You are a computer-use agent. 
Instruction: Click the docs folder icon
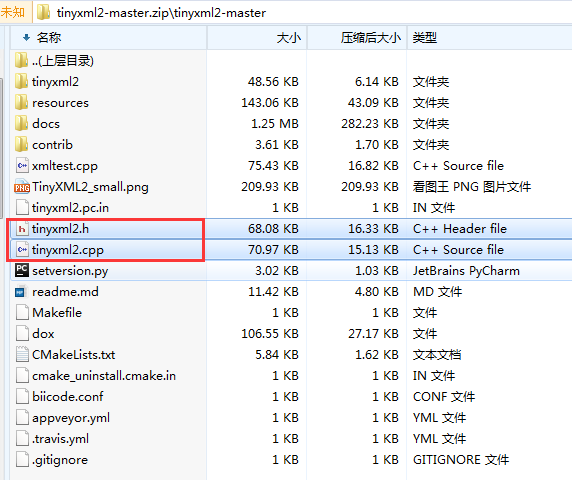click(22, 124)
